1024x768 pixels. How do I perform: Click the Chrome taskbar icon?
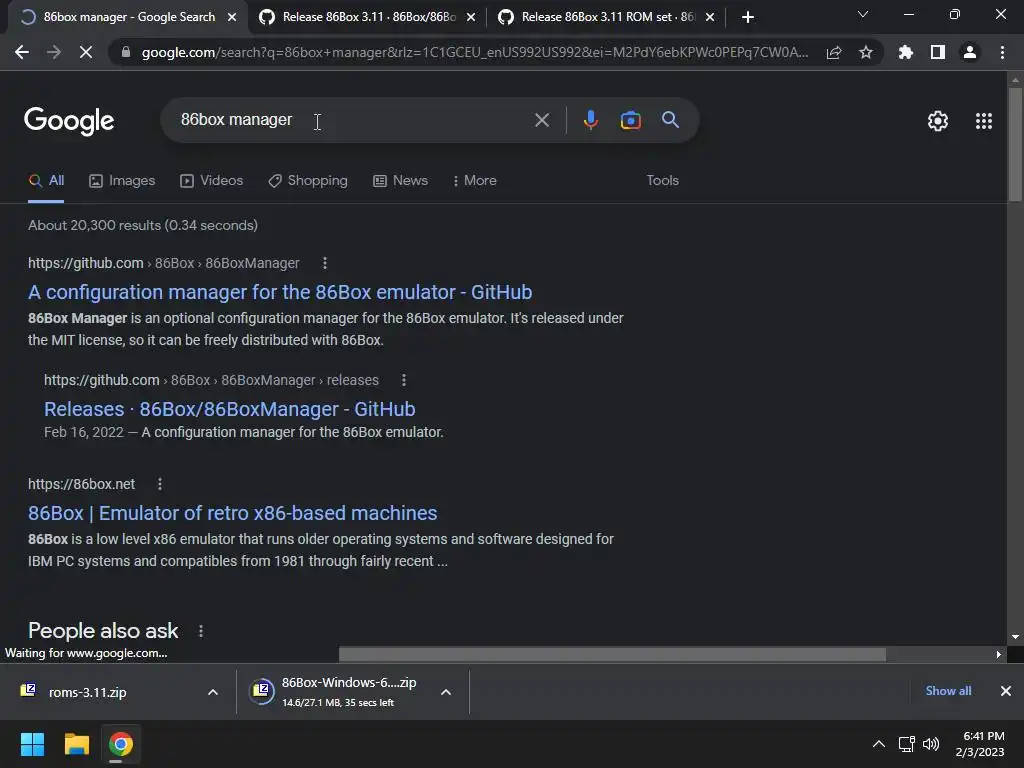click(120, 744)
